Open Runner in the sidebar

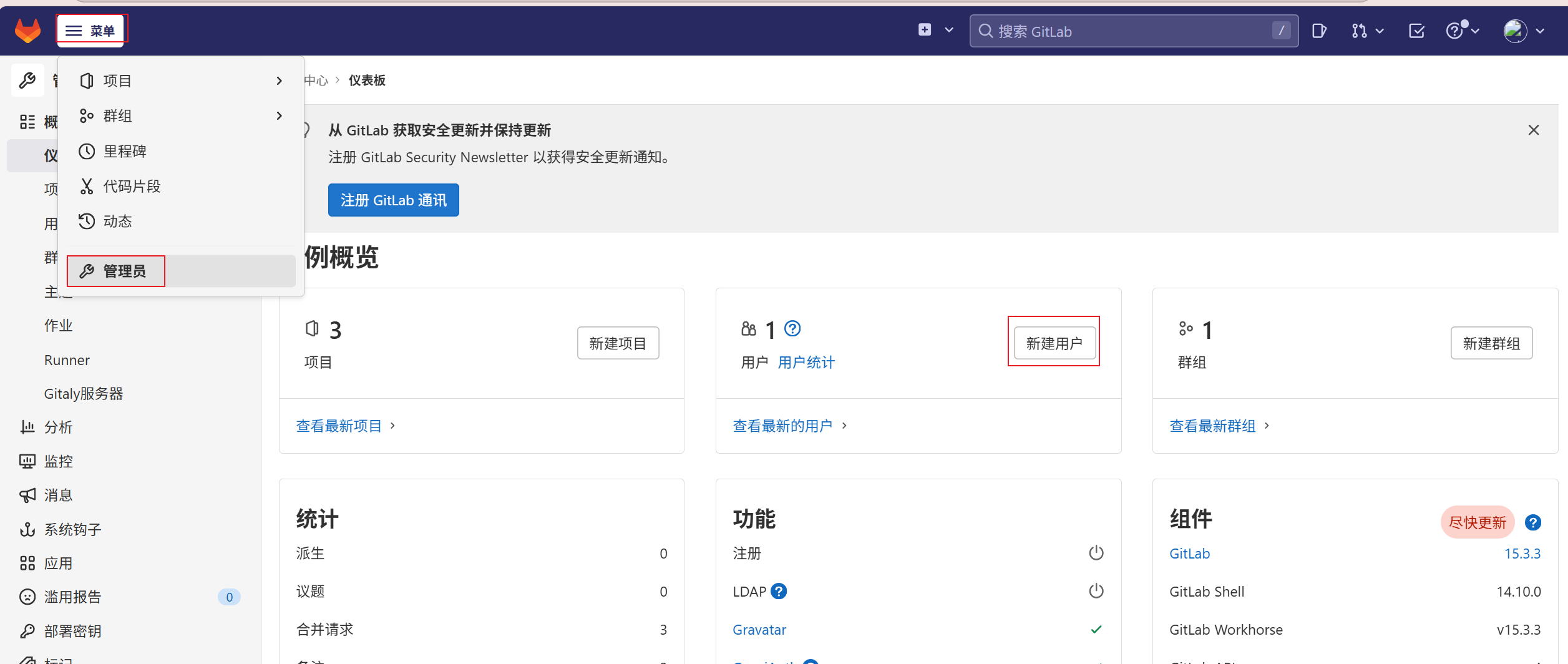click(x=67, y=360)
